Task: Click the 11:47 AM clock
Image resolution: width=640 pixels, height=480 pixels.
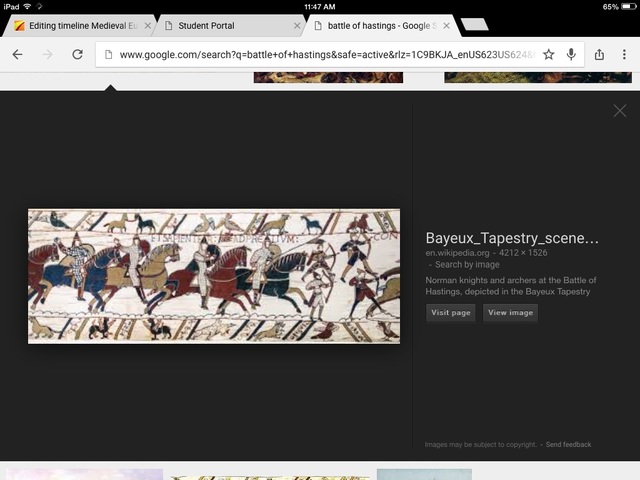Action: click(320, 7)
